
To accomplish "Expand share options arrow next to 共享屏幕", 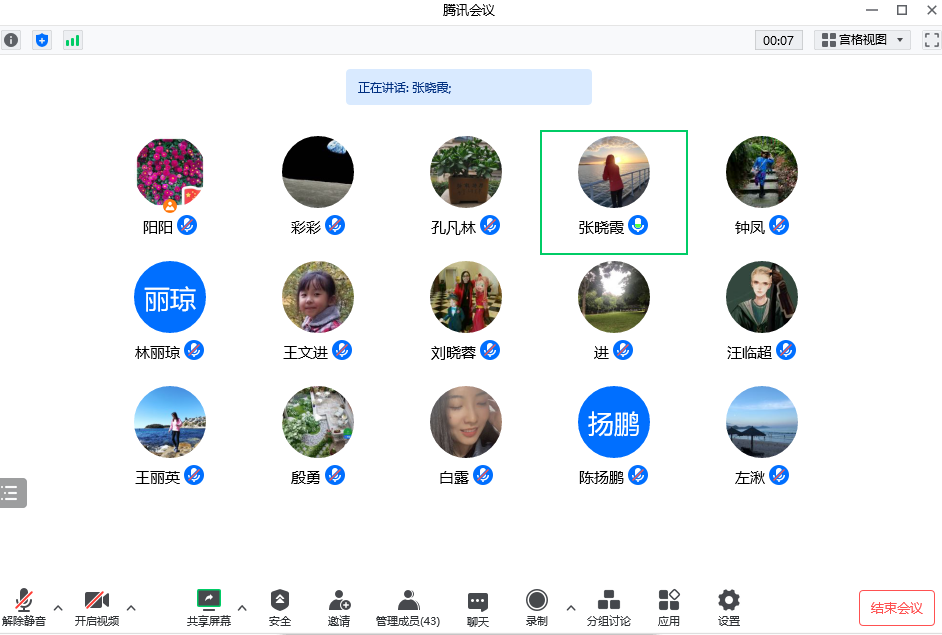I will [242, 608].
